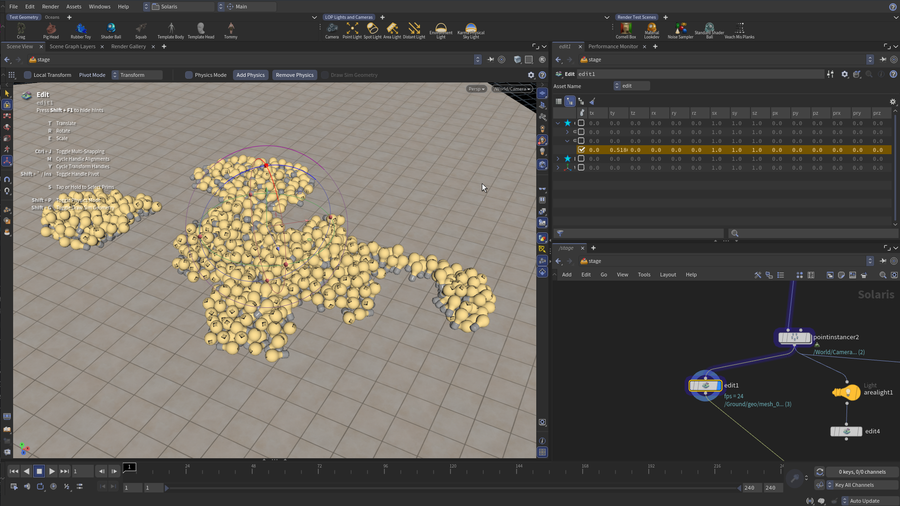Select the arealight1 node
900x506 pixels.
tap(847, 392)
